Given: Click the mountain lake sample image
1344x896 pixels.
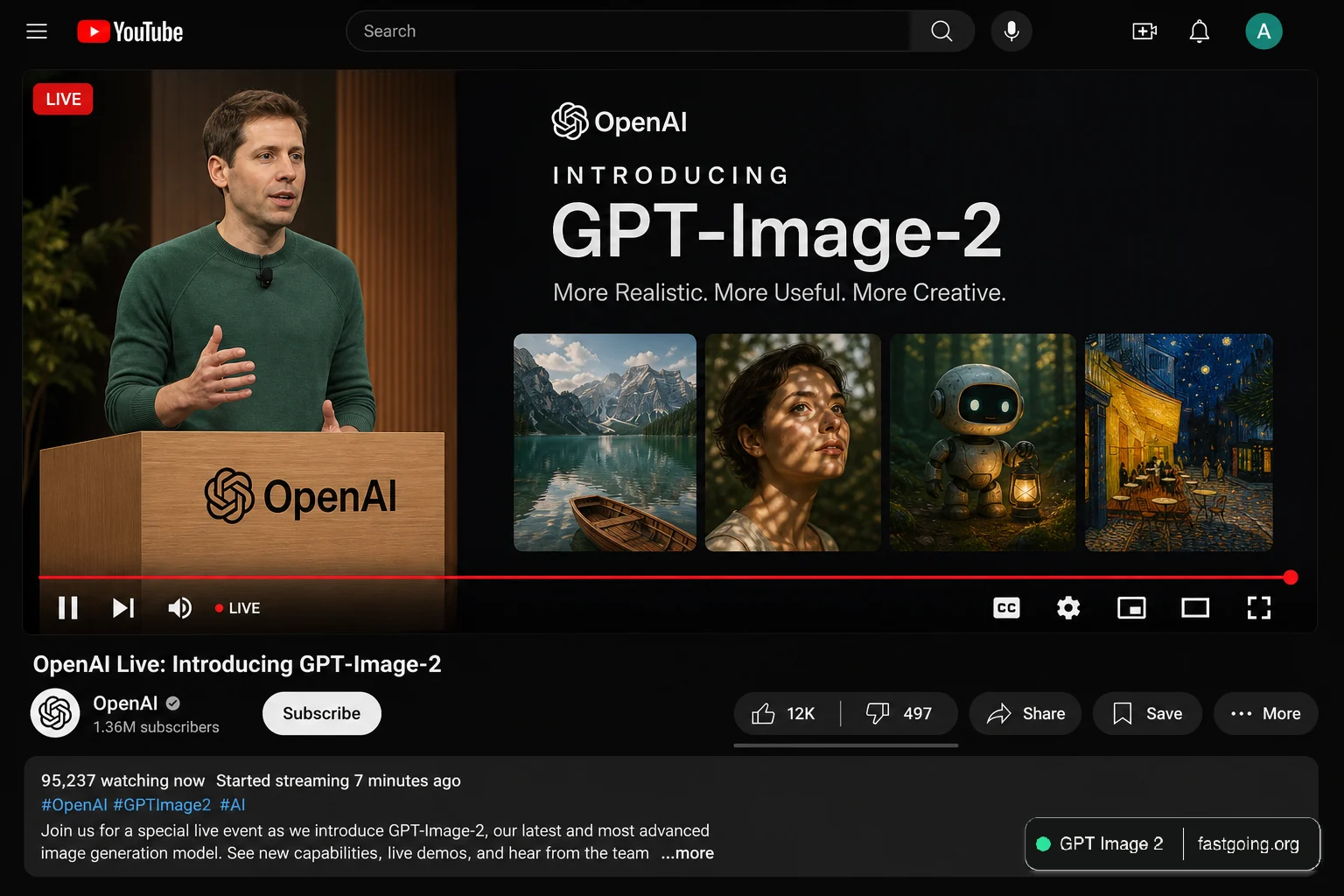Looking at the screenshot, I should pyautogui.click(x=605, y=442).
